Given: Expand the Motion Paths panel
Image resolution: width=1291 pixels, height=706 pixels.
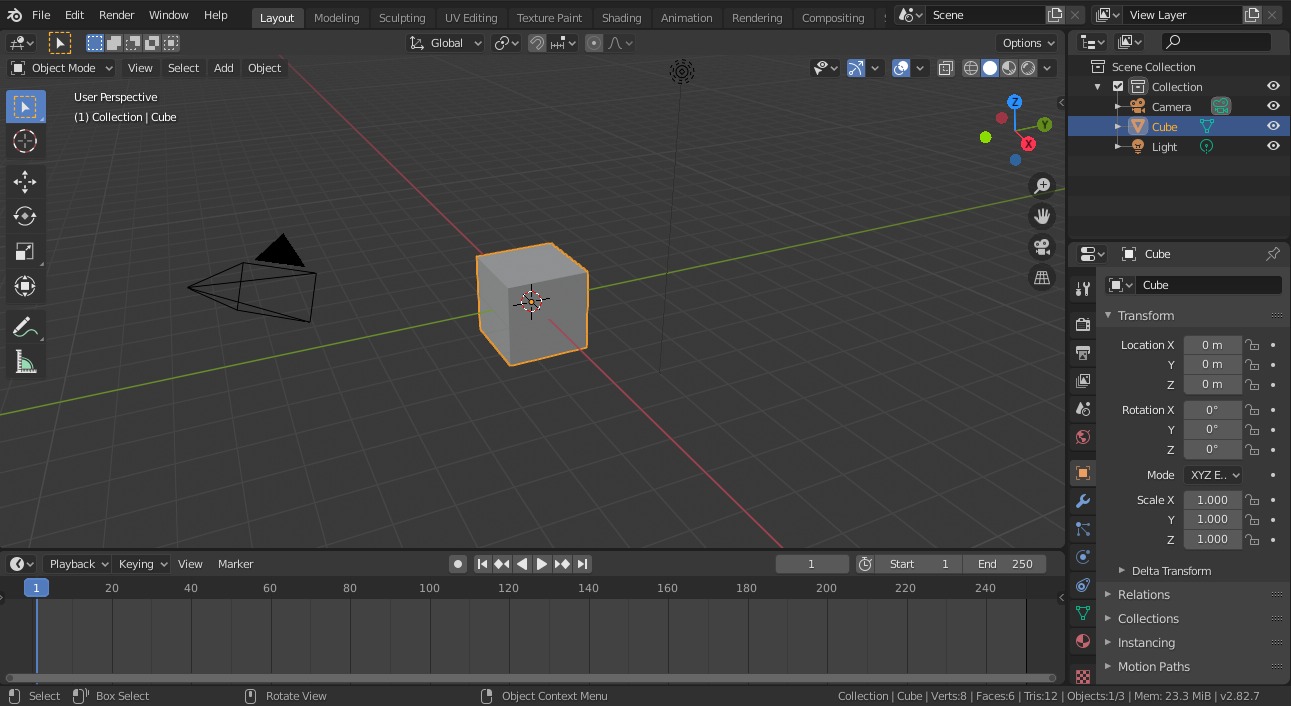Looking at the screenshot, I should pyautogui.click(x=1152, y=667).
